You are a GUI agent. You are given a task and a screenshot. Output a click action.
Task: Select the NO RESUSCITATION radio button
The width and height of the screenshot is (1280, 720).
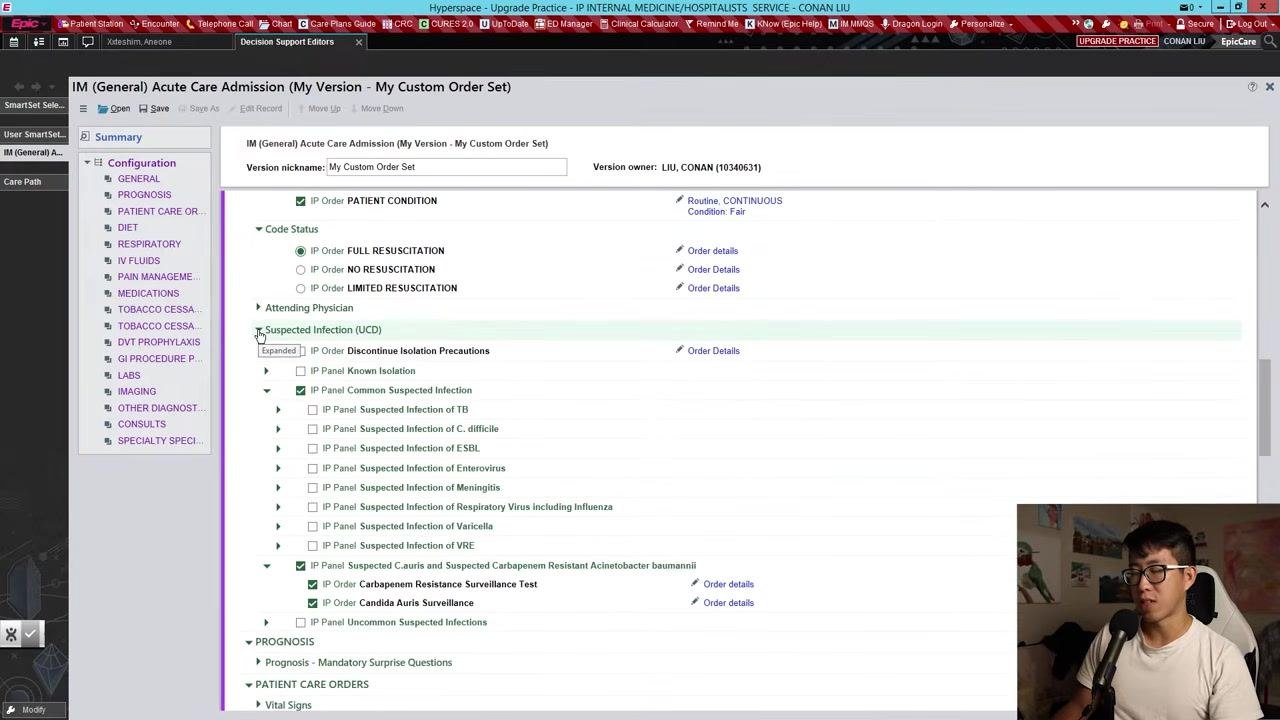click(x=300, y=270)
